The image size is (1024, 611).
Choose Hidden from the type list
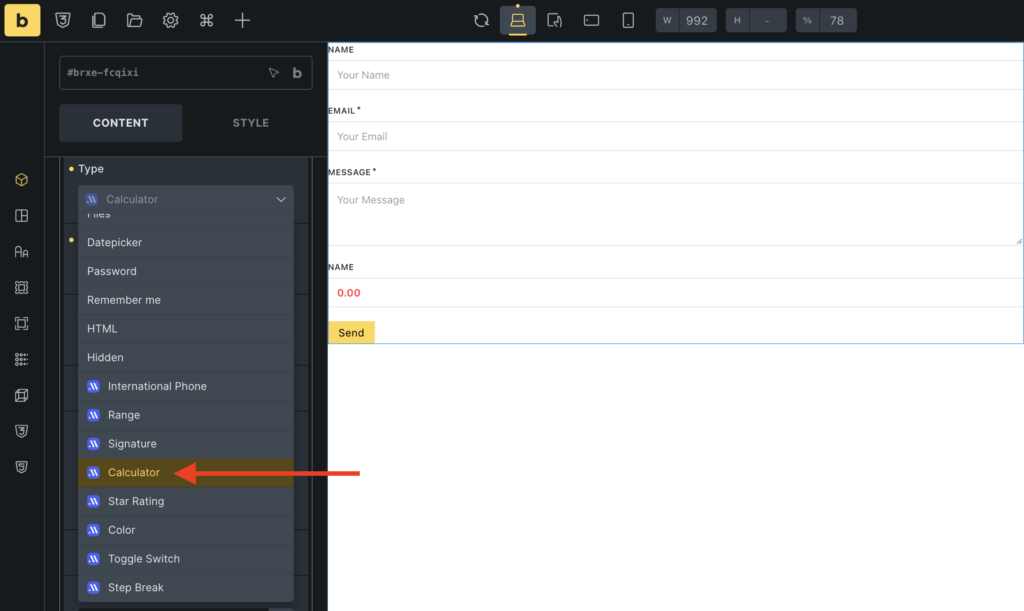click(x=185, y=357)
